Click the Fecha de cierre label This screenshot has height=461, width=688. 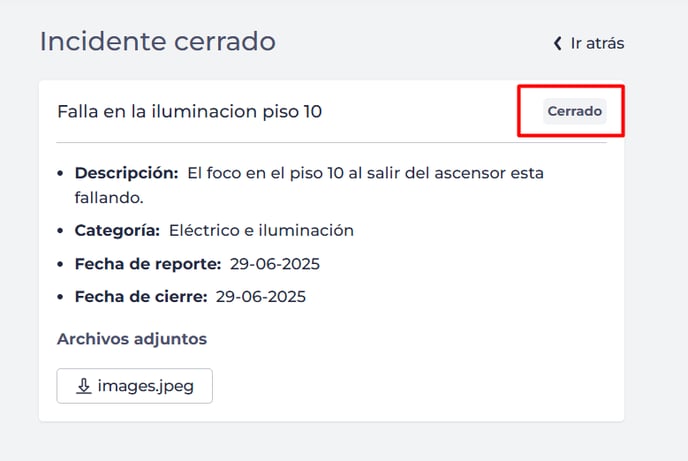click(140, 297)
